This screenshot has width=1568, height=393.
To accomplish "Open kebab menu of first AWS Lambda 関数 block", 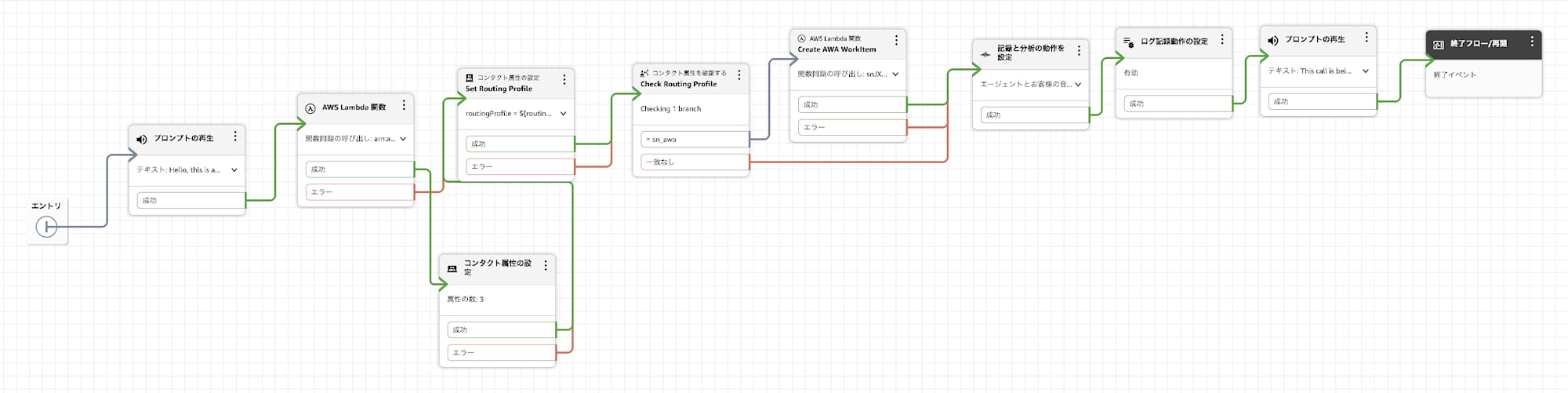I will pyautogui.click(x=404, y=105).
